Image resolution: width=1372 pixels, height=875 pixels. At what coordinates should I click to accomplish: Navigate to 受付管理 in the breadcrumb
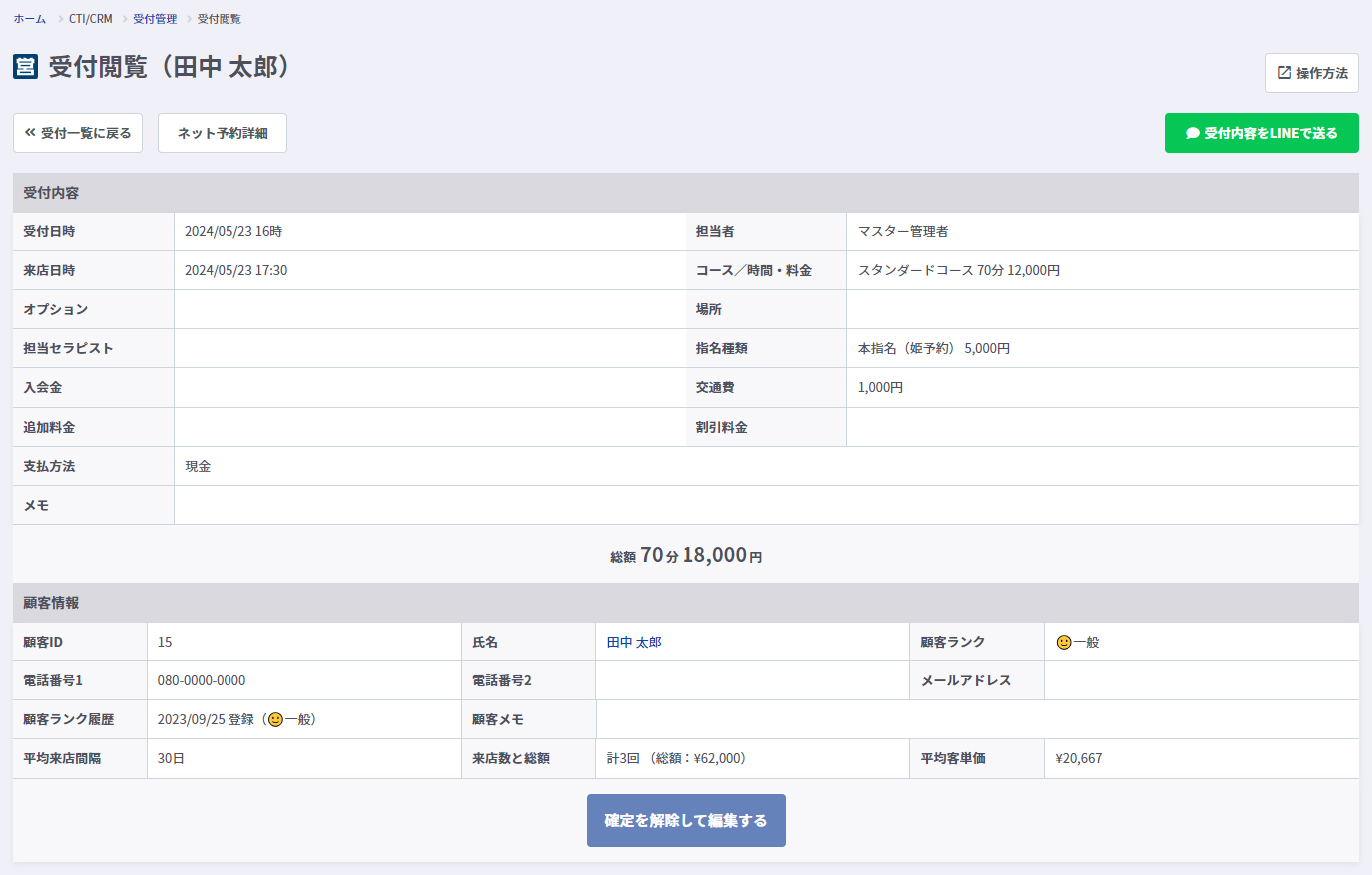click(x=155, y=19)
